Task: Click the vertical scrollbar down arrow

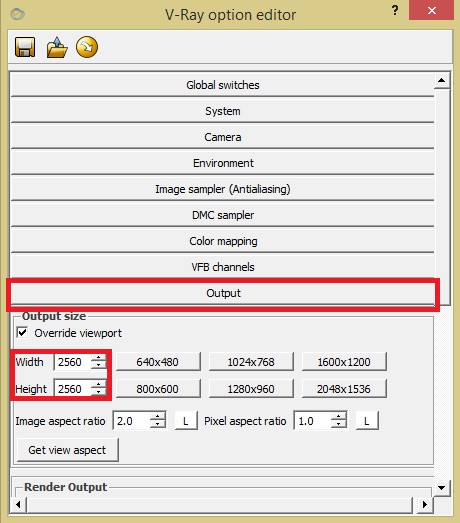Action: coord(442,488)
